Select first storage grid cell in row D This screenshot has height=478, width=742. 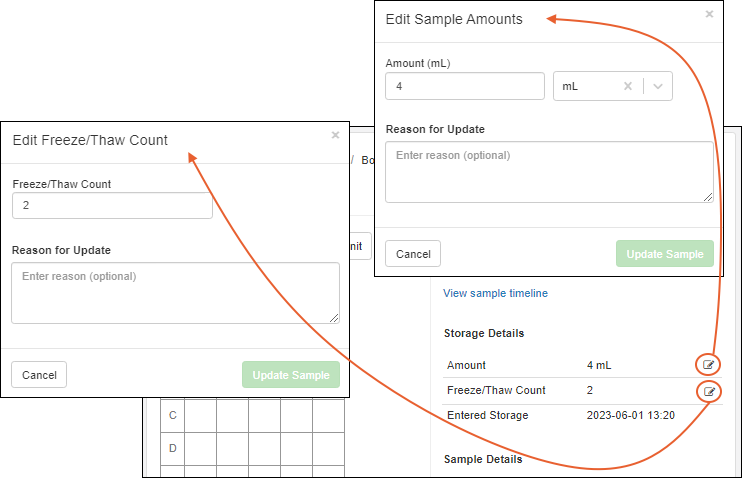200,448
